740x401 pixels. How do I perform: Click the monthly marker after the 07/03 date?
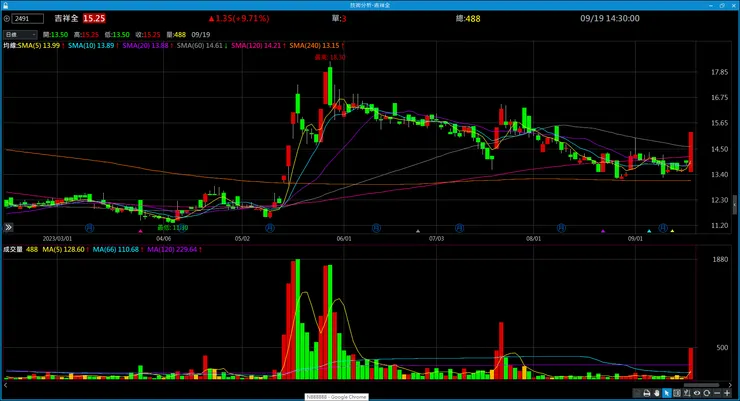click(459, 228)
